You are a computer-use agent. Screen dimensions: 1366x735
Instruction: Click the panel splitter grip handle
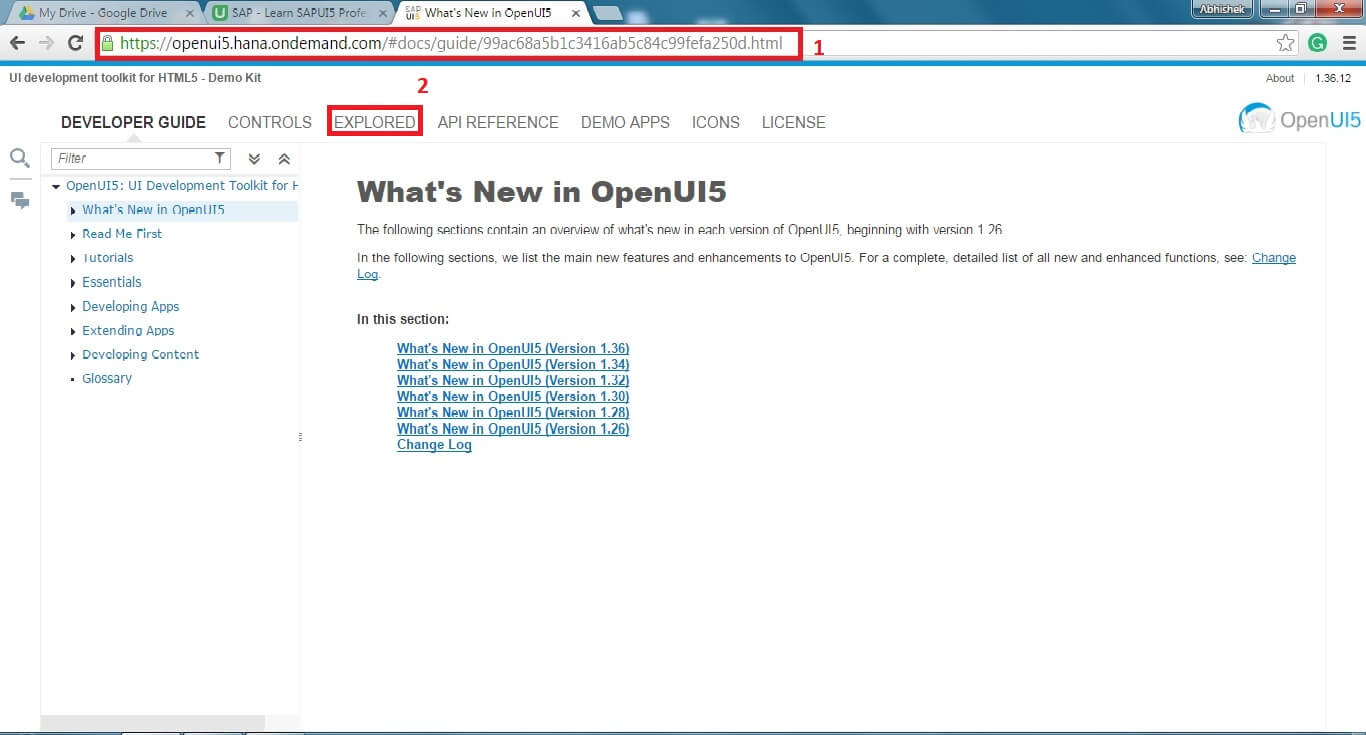coord(300,437)
